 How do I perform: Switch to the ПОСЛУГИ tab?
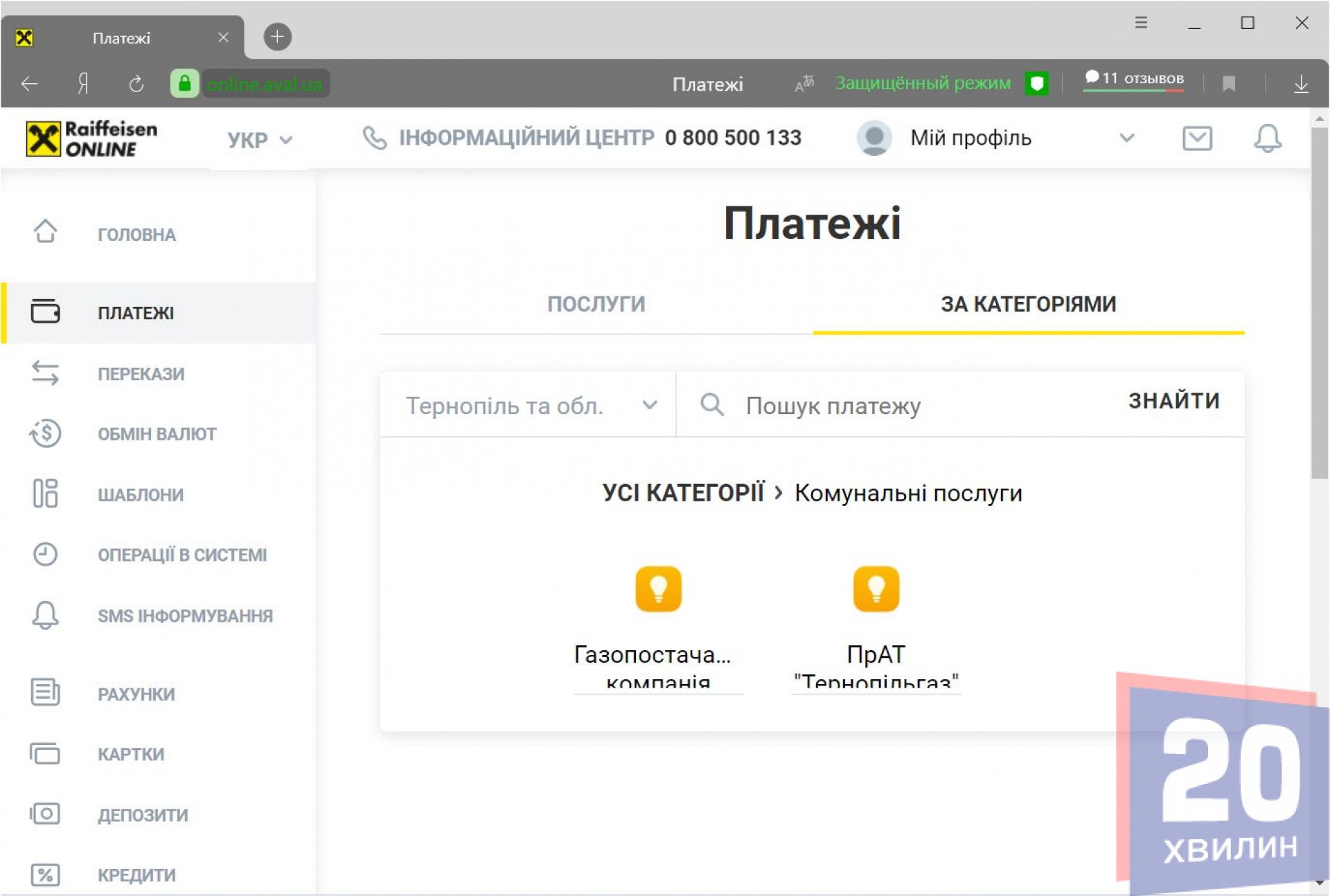[596, 304]
